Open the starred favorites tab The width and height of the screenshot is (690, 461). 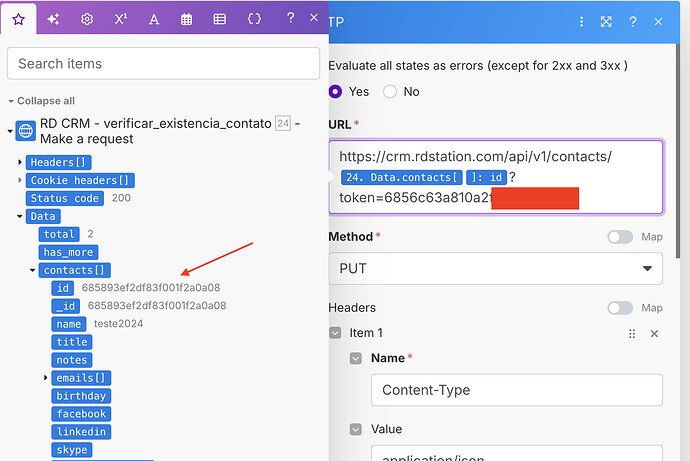18,19
